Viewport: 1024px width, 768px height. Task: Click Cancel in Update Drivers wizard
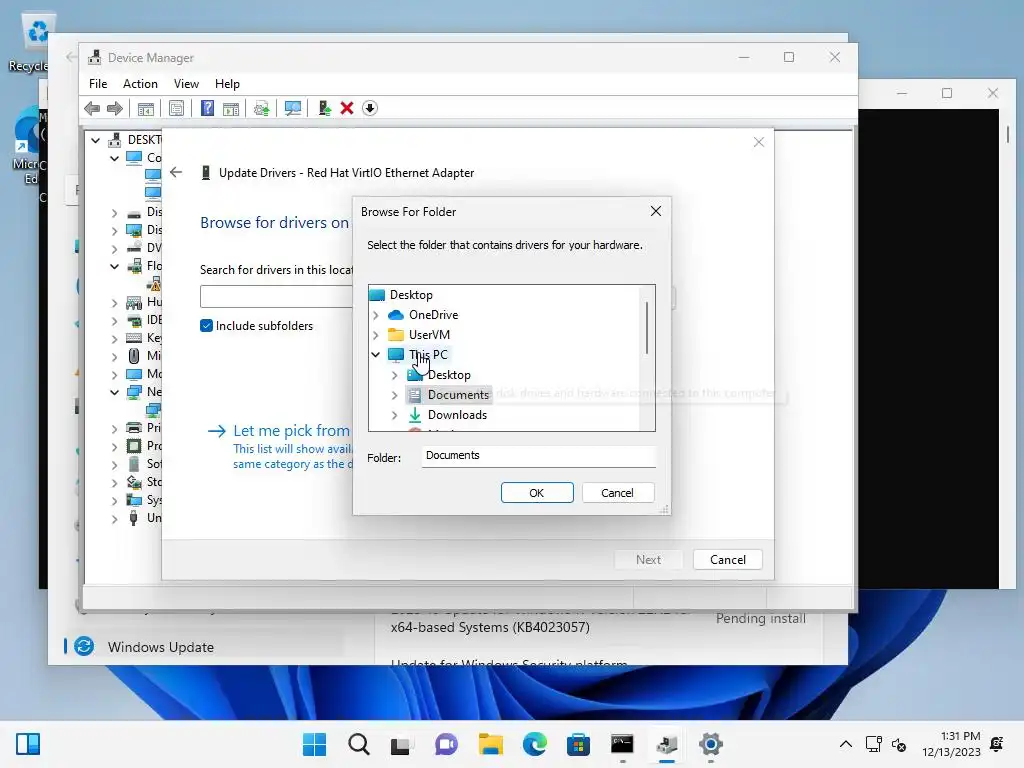(x=728, y=560)
